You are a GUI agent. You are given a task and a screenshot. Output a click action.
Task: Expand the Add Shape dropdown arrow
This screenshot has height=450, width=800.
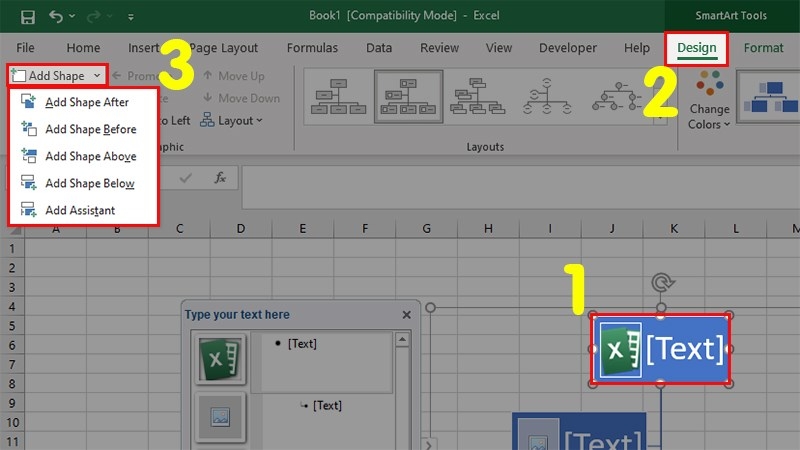point(97,76)
